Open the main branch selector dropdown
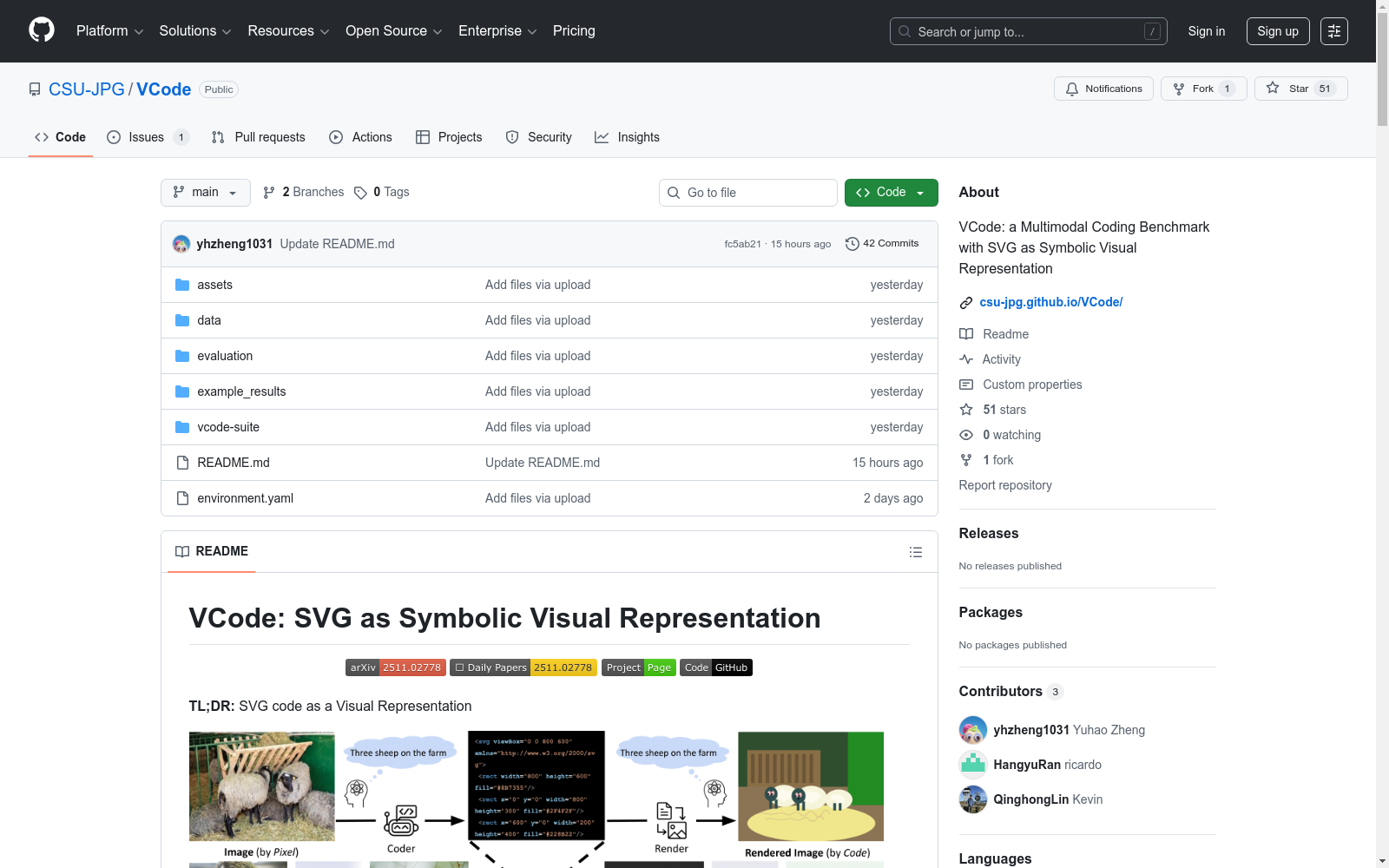Viewport: 1389px width, 868px height. 206,193
